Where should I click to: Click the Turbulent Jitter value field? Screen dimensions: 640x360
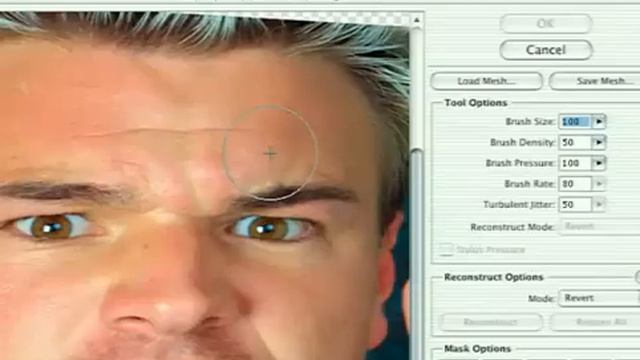click(x=575, y=204)
